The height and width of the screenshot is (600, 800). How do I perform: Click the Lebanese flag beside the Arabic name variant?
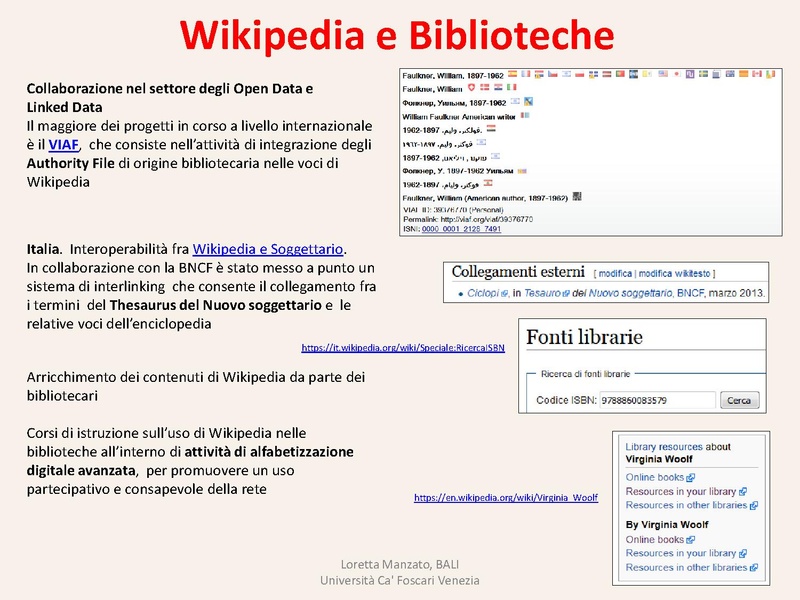(490, 186)
